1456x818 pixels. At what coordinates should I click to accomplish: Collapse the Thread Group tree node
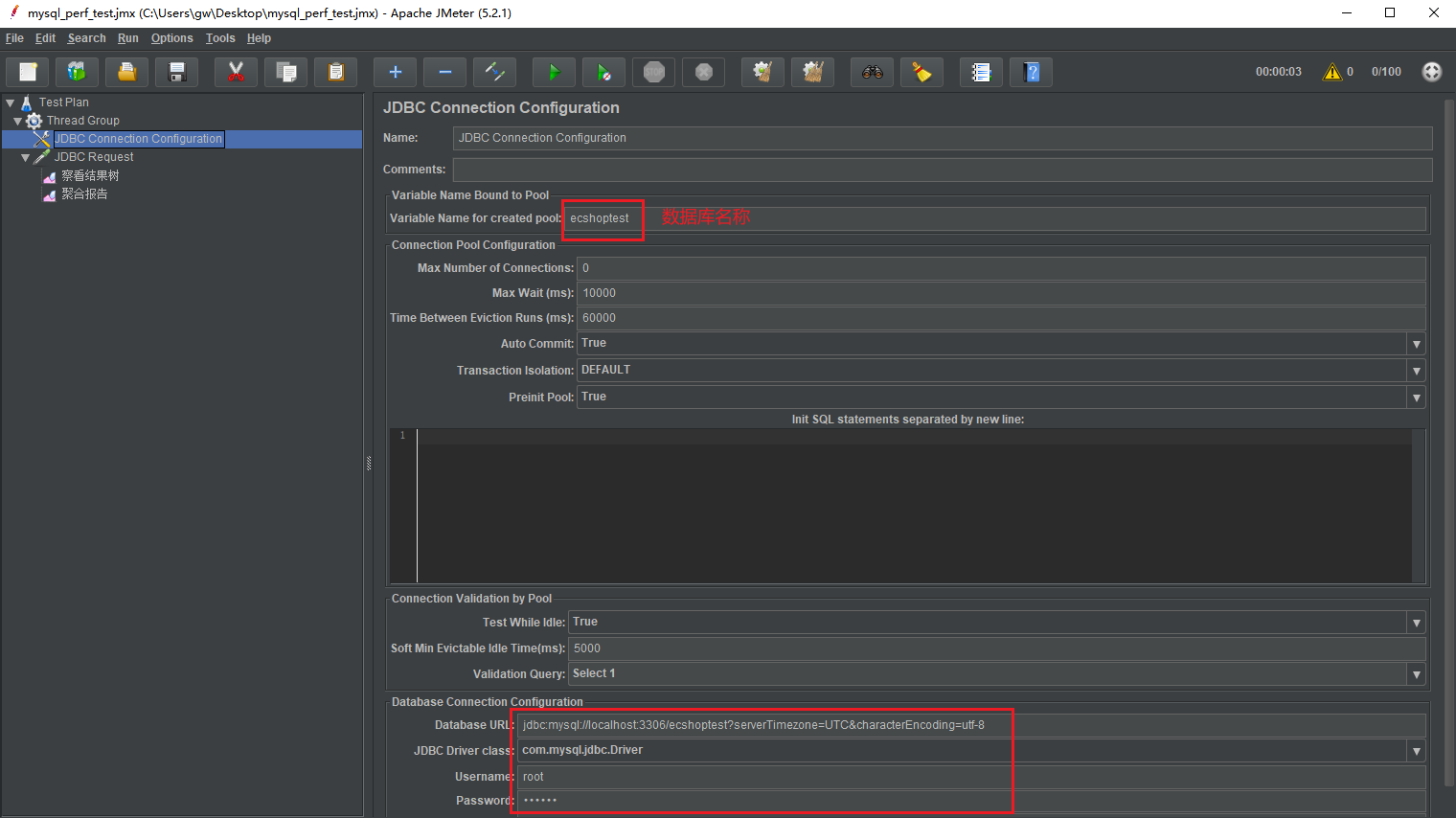pos(18,121)
